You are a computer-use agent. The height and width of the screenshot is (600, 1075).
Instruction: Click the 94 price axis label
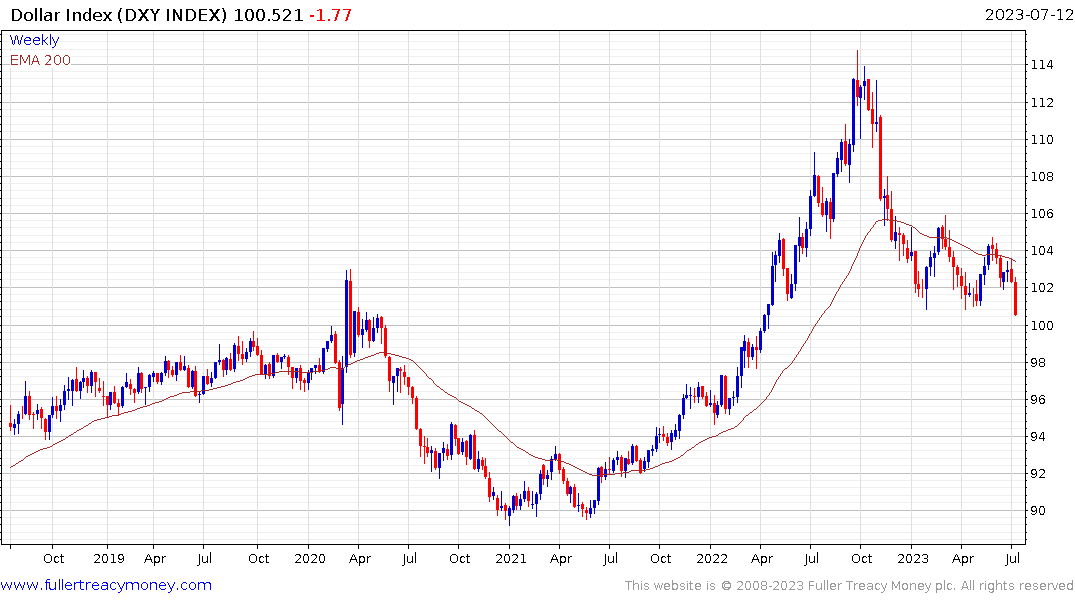[1038, 437]
